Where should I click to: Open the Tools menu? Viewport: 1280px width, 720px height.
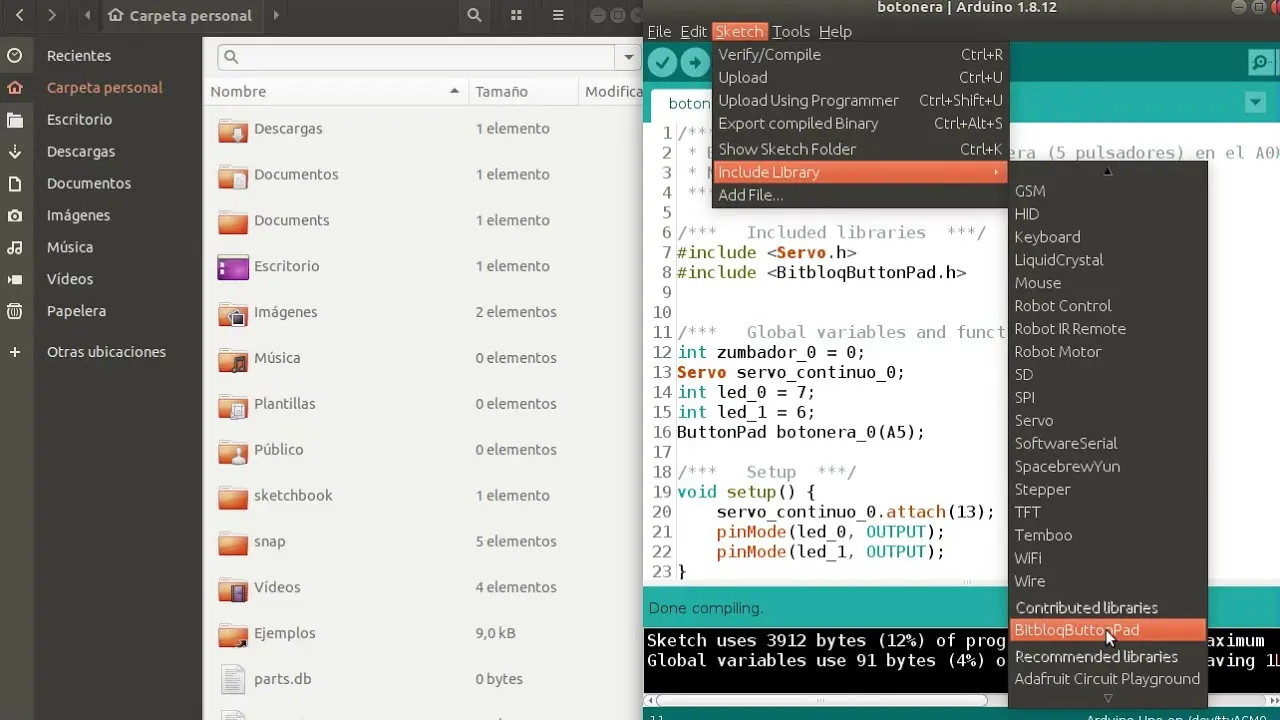[791, 31]
